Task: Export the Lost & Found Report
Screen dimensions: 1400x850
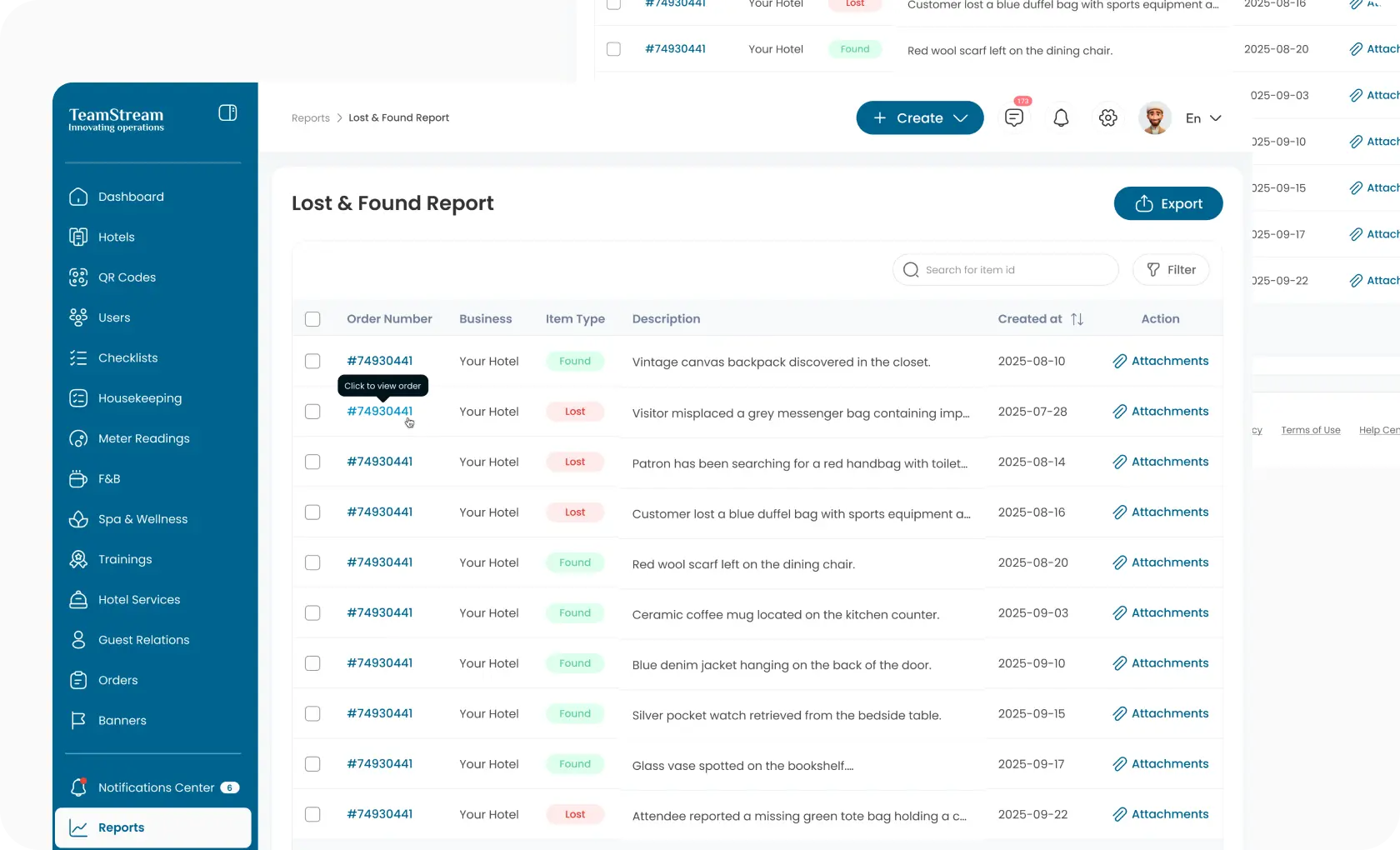Action: point(1167,203)
